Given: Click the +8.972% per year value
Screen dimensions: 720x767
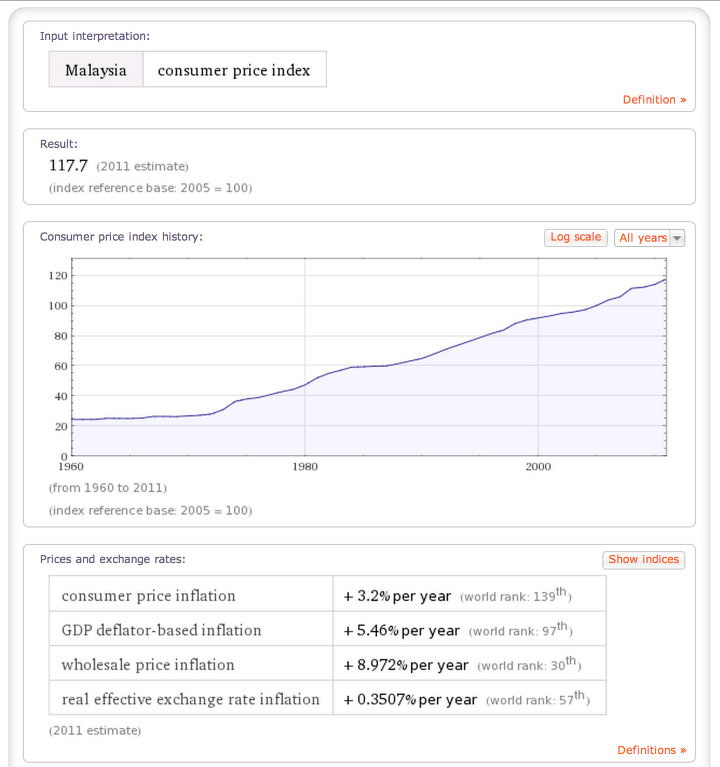Looking at the screenshot, I should coord(406,665).
